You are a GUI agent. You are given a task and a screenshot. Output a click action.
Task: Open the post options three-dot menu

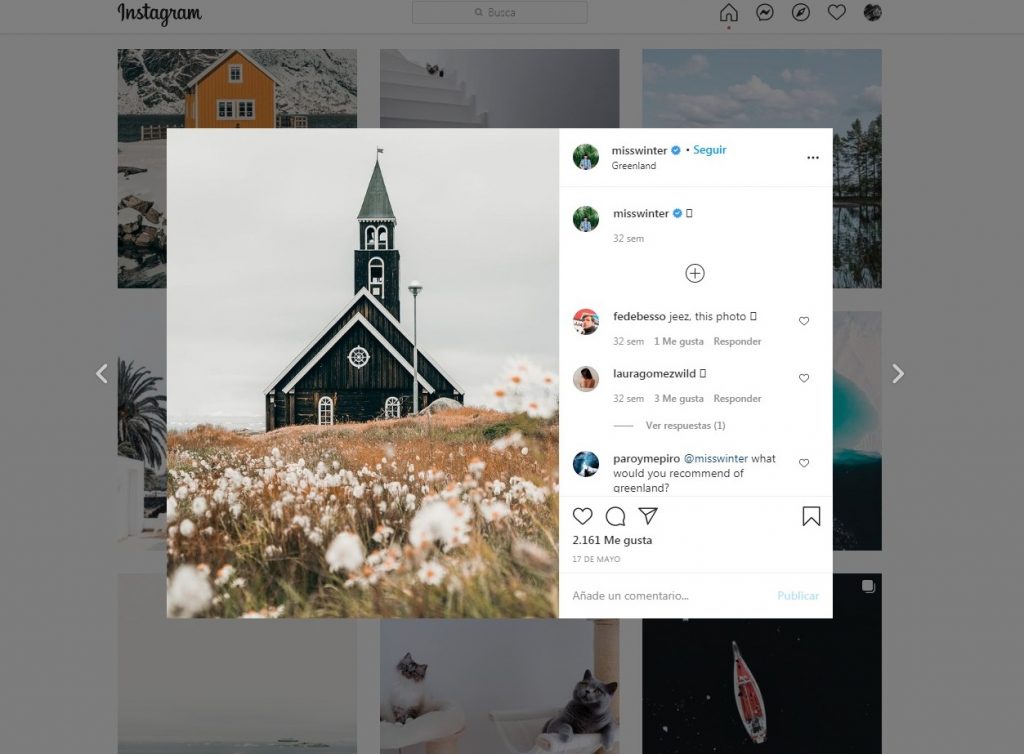(813, 157)
